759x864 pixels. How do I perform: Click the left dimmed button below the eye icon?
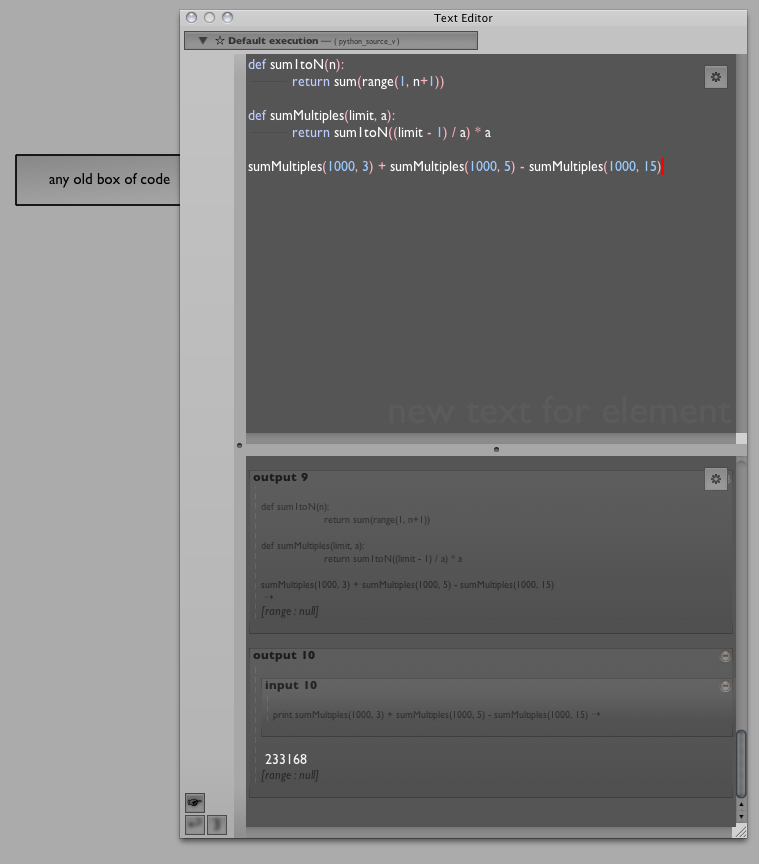195,825
